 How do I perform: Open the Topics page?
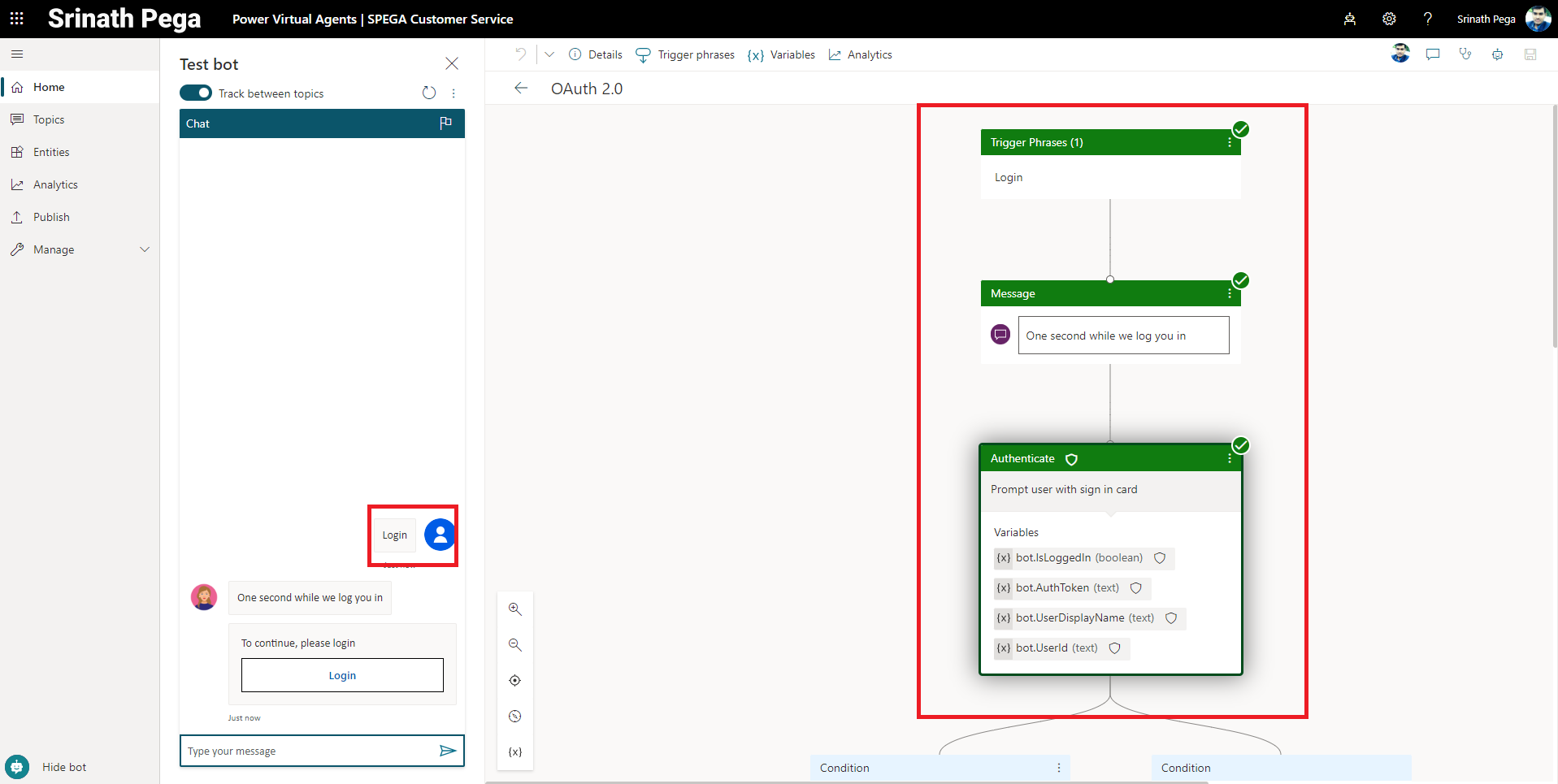tap(49, 119)
